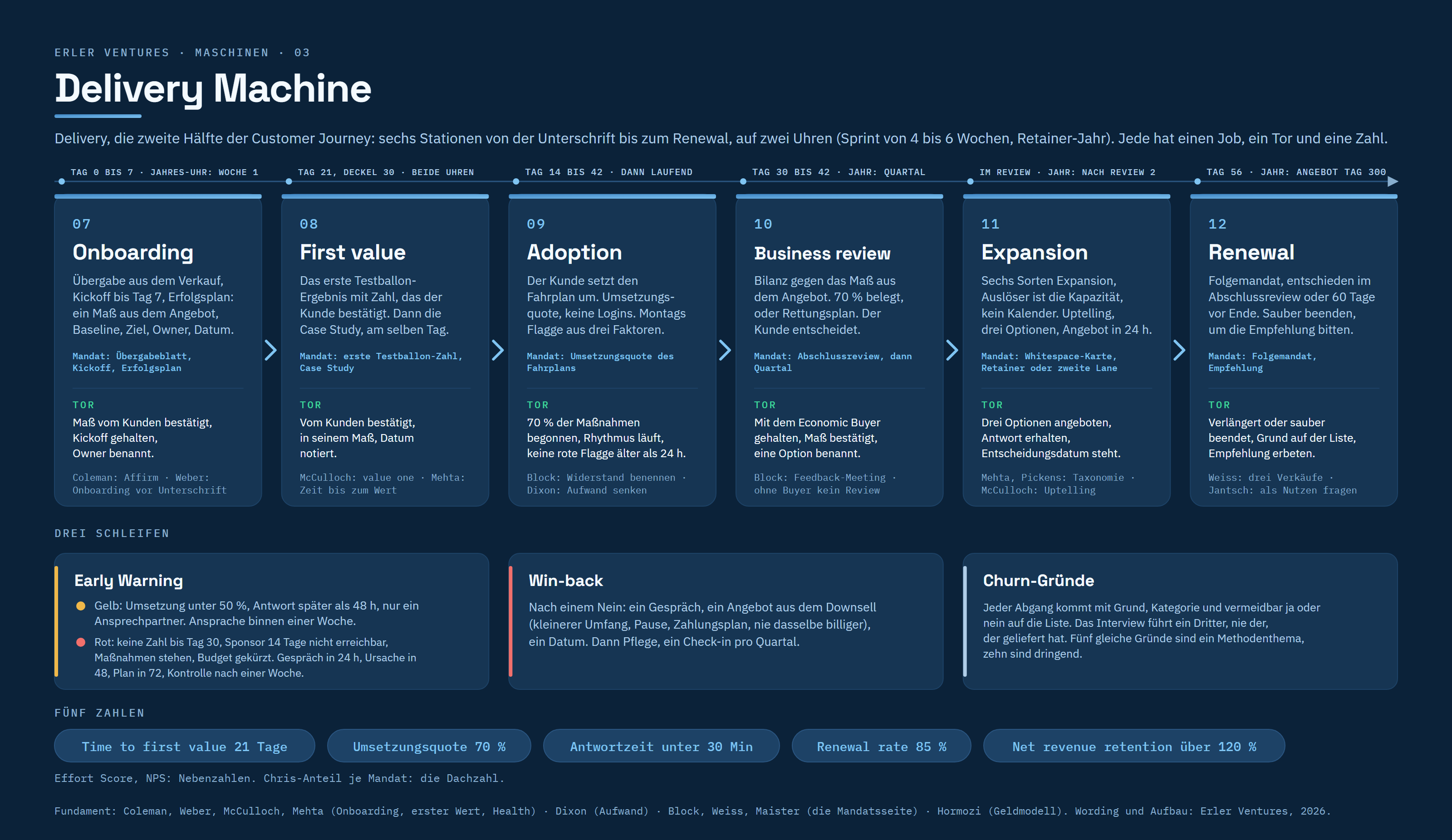
Task: Click Mandat: Whitespace-Karte text in Expansion
Action: pos(1049,362)
